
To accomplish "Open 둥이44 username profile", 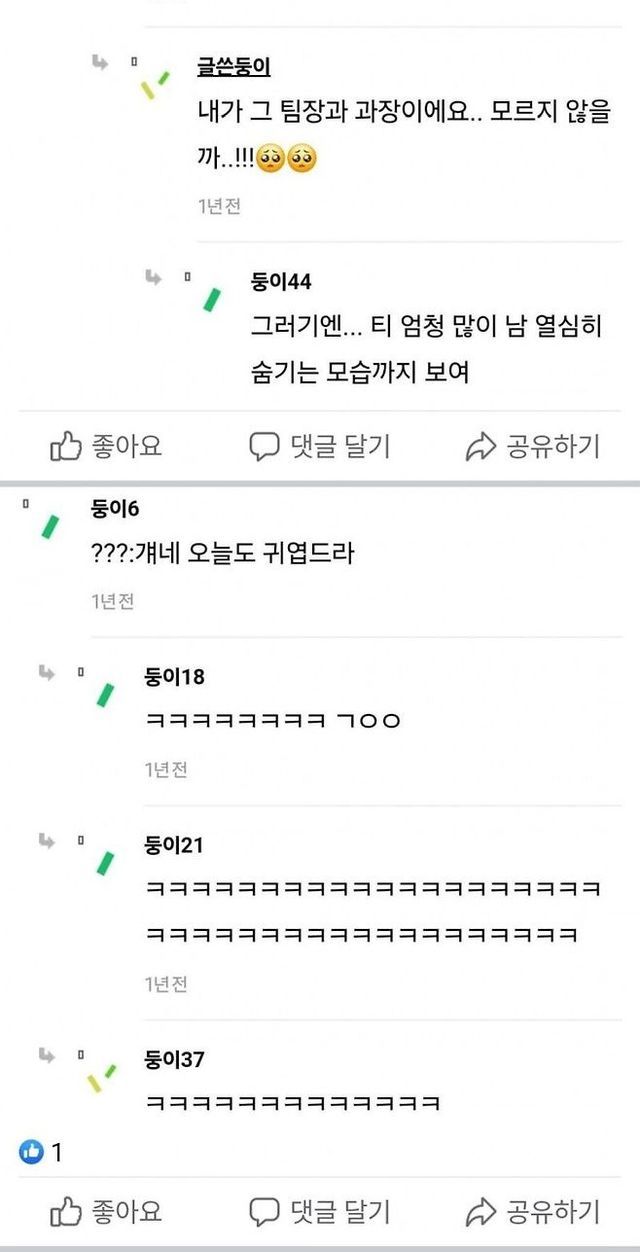I will pyautogui.click(x=281, y=282).
